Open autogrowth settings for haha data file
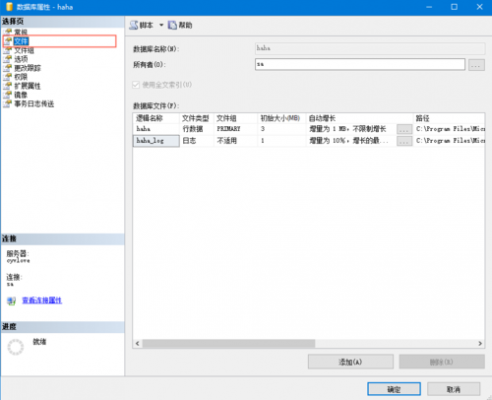492x400 pixels. [x=404, y=129]
